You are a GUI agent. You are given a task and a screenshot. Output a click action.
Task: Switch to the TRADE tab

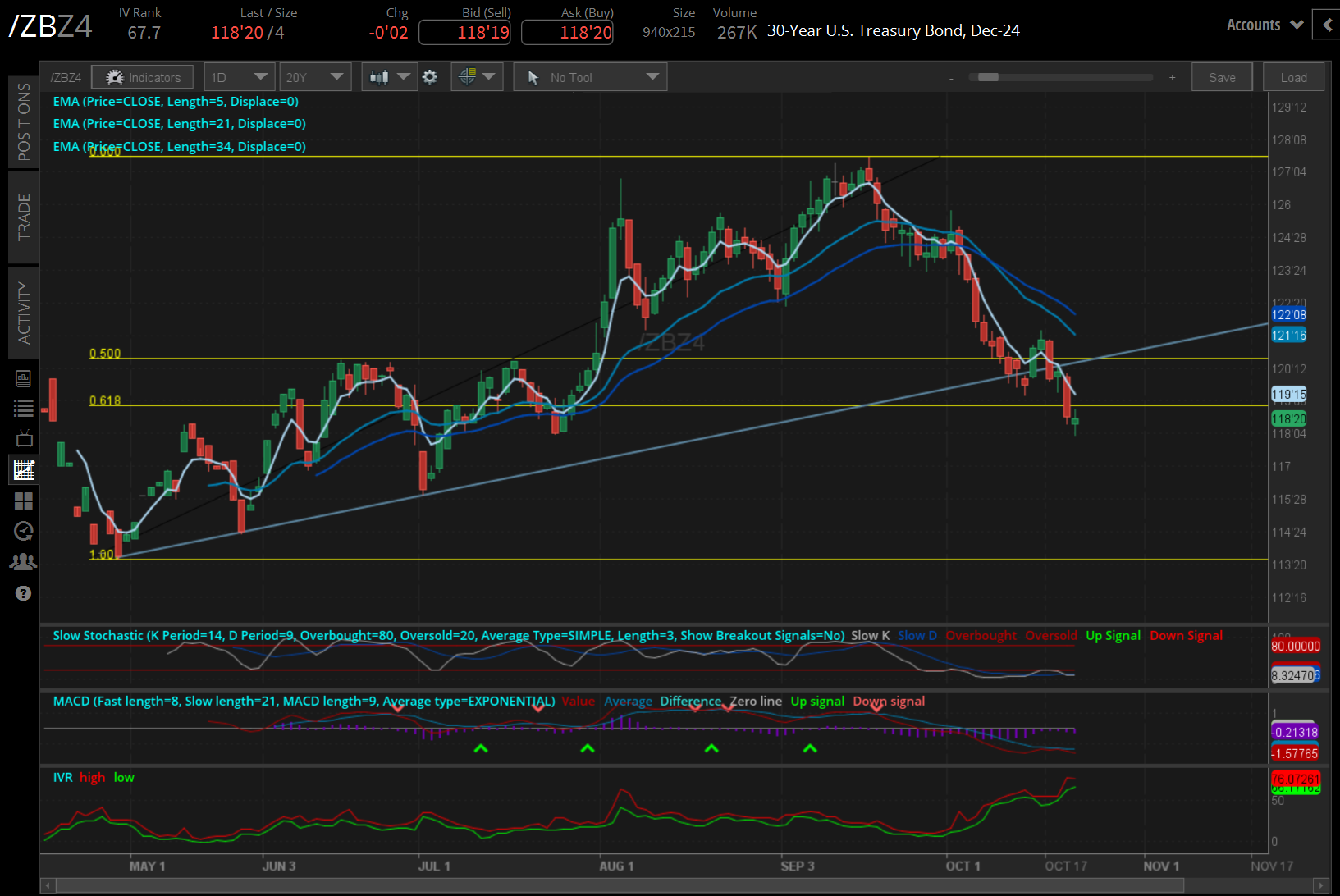click(x=23, y=217)
